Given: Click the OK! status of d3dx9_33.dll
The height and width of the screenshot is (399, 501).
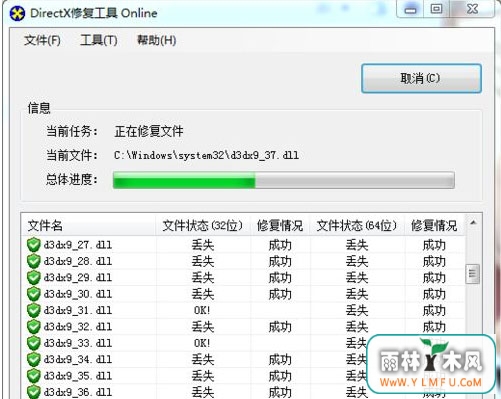Looking at the screenshot, I should pyautogui.click(x=202, y=343).
